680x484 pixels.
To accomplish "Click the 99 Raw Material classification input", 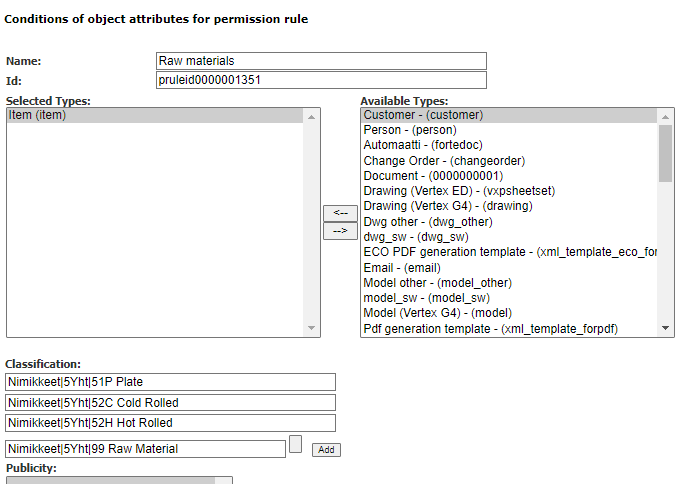I will point(145,449).
